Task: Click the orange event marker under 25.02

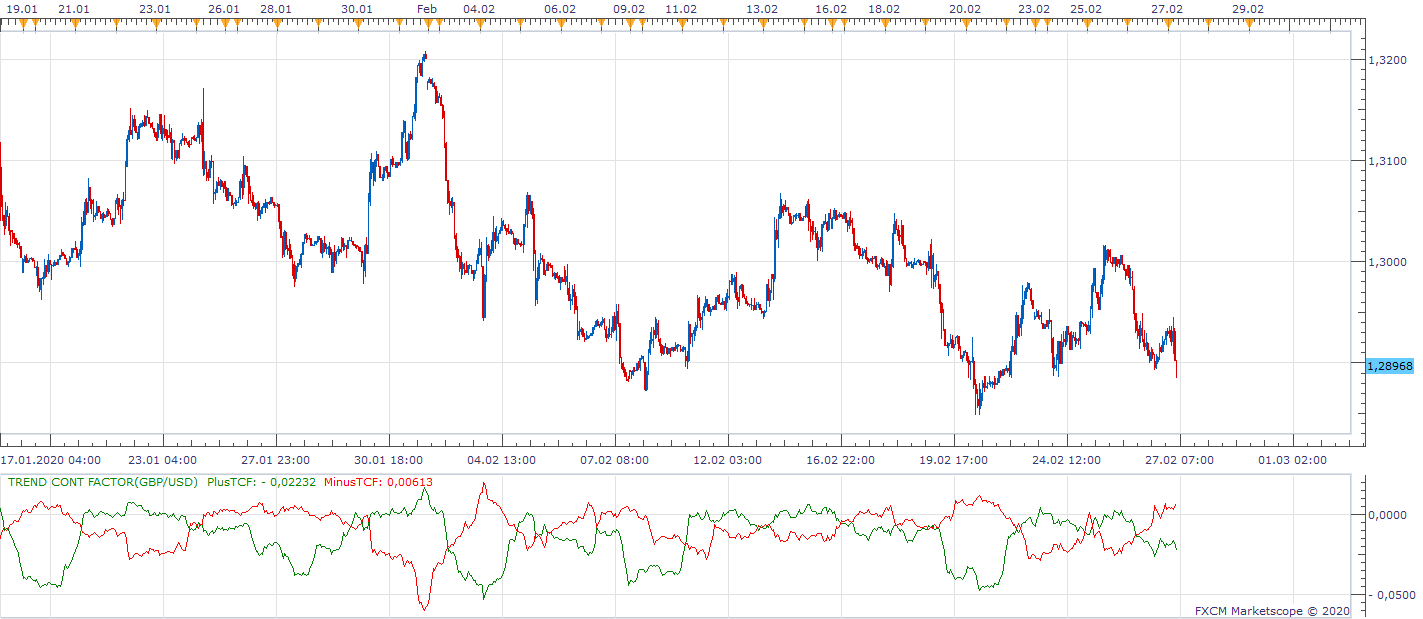Action: tap(1087, 25)
